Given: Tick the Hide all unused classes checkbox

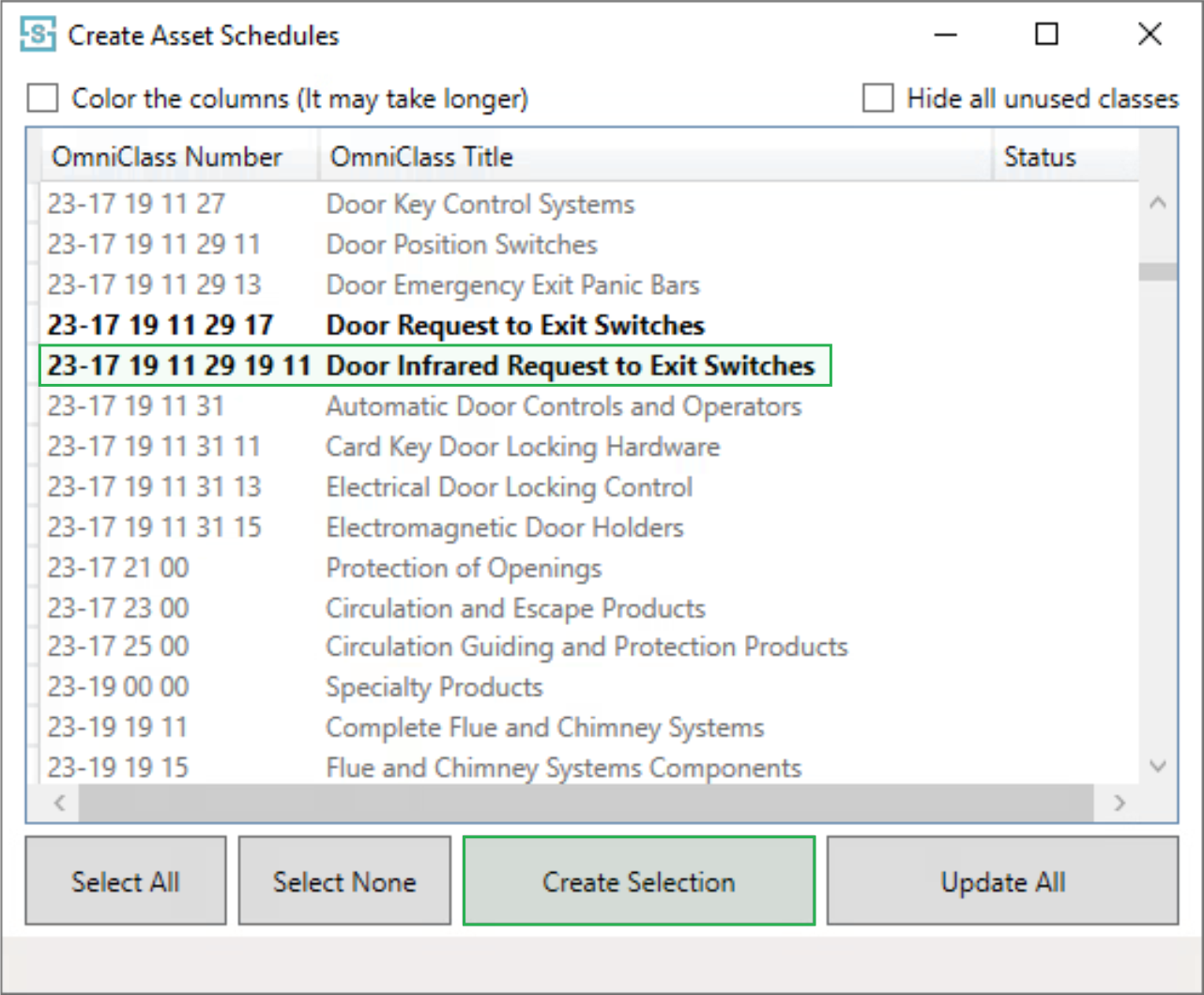Looking at the screenshot, I should click(877, 99).
